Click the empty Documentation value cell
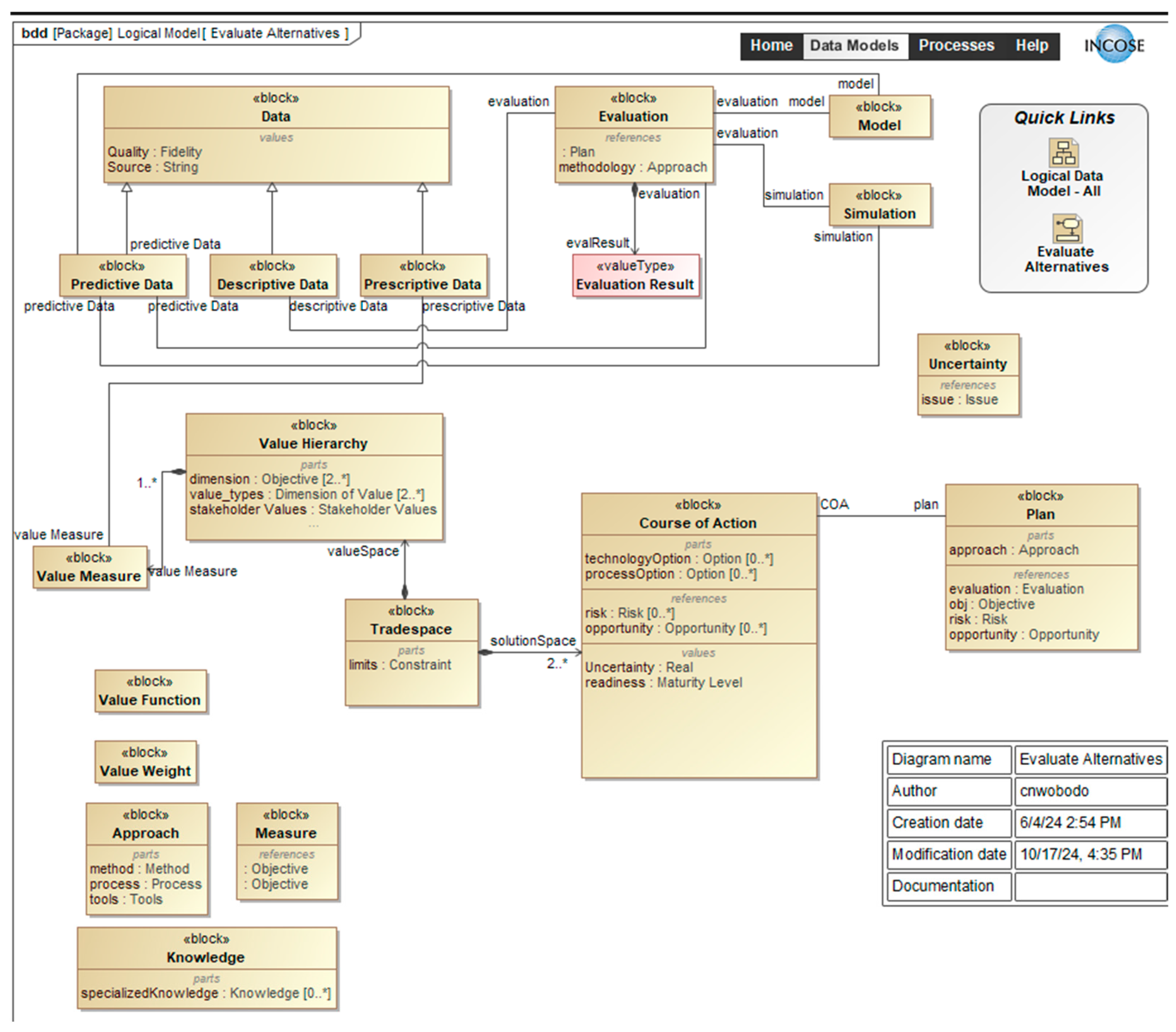The height and width of the screenshot is (1032, 1176). tap(1091, 886)
